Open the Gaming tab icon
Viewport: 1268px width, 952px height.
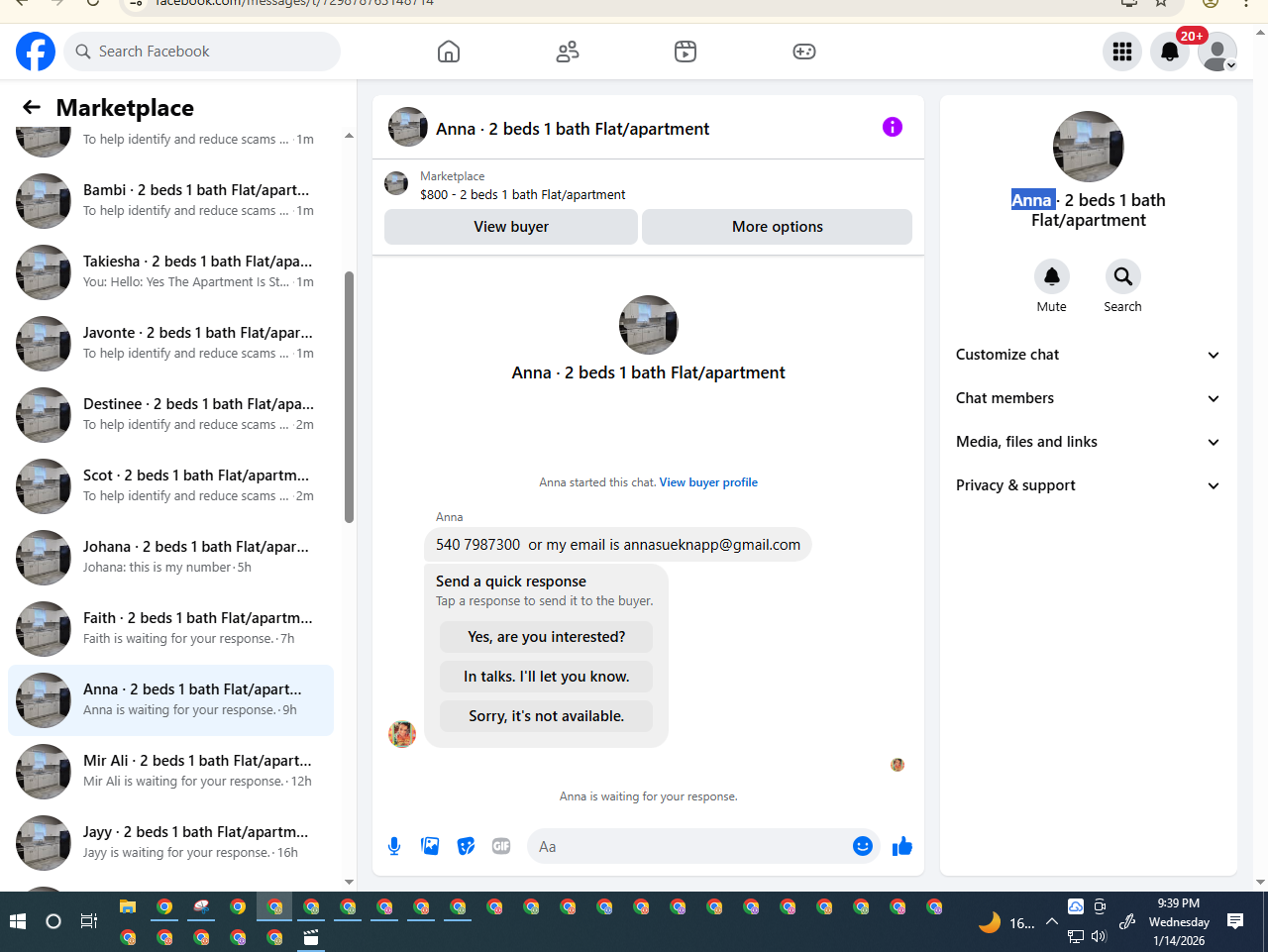[x=804, y=52]
